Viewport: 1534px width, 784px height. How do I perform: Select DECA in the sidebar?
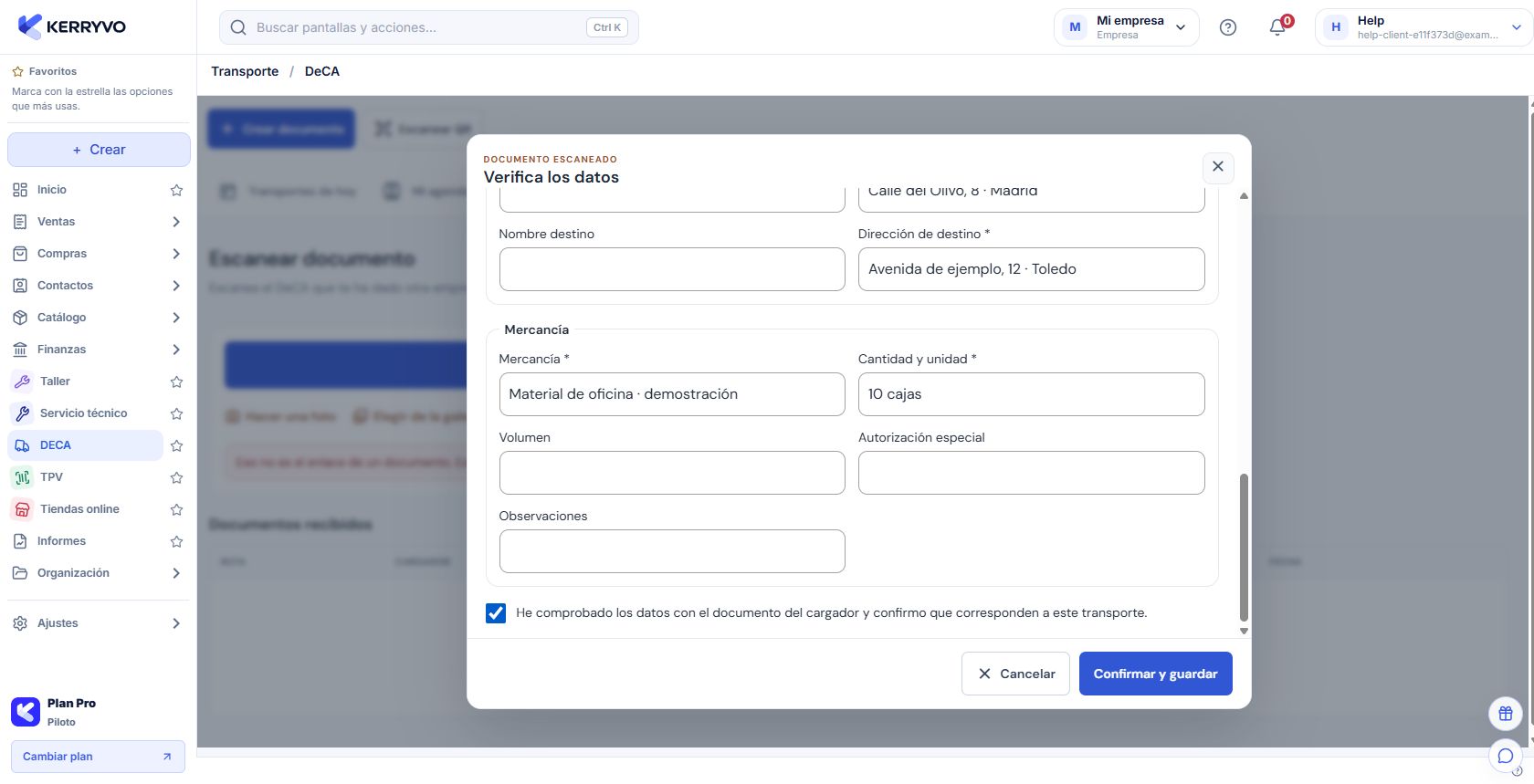(x=85, y=445)
